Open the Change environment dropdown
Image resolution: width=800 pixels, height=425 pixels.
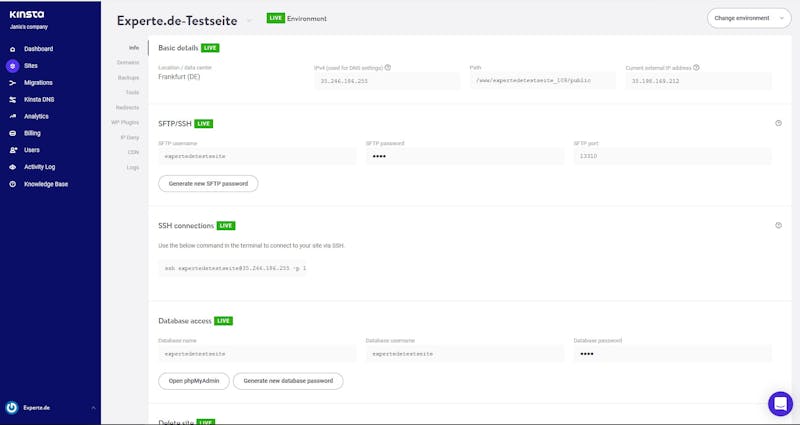pyautogui.click(x=749, y=18)
